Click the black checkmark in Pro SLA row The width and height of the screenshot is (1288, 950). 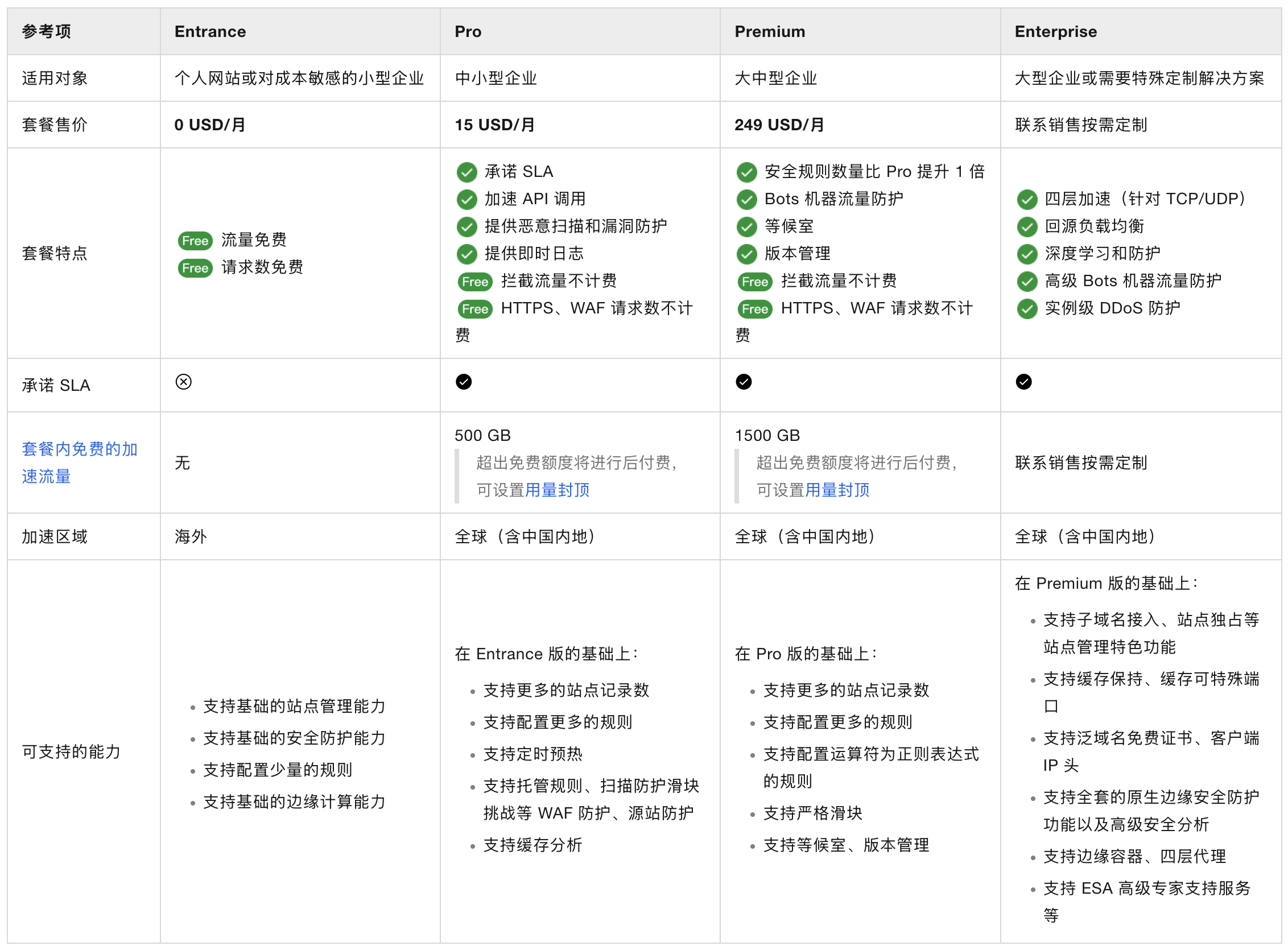[x=464, y=382]
